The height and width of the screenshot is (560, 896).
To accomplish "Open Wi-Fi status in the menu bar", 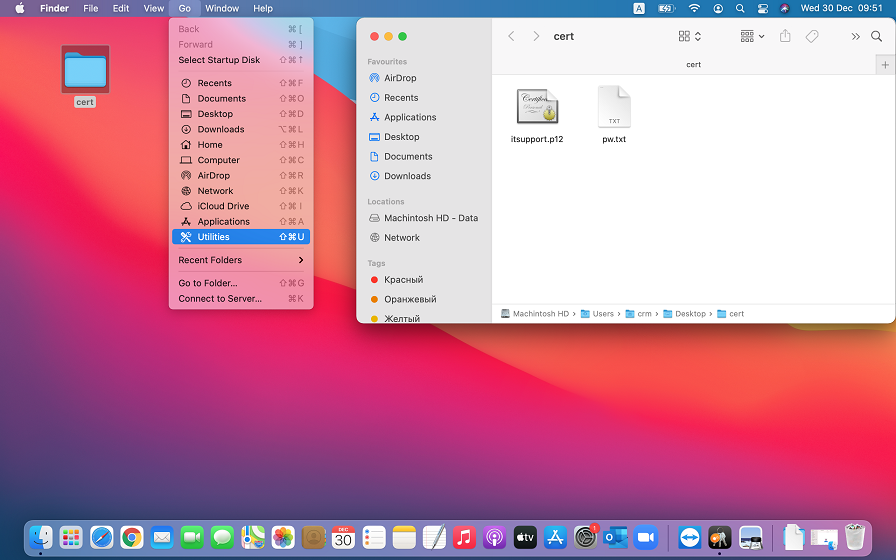I will [694, 8].
